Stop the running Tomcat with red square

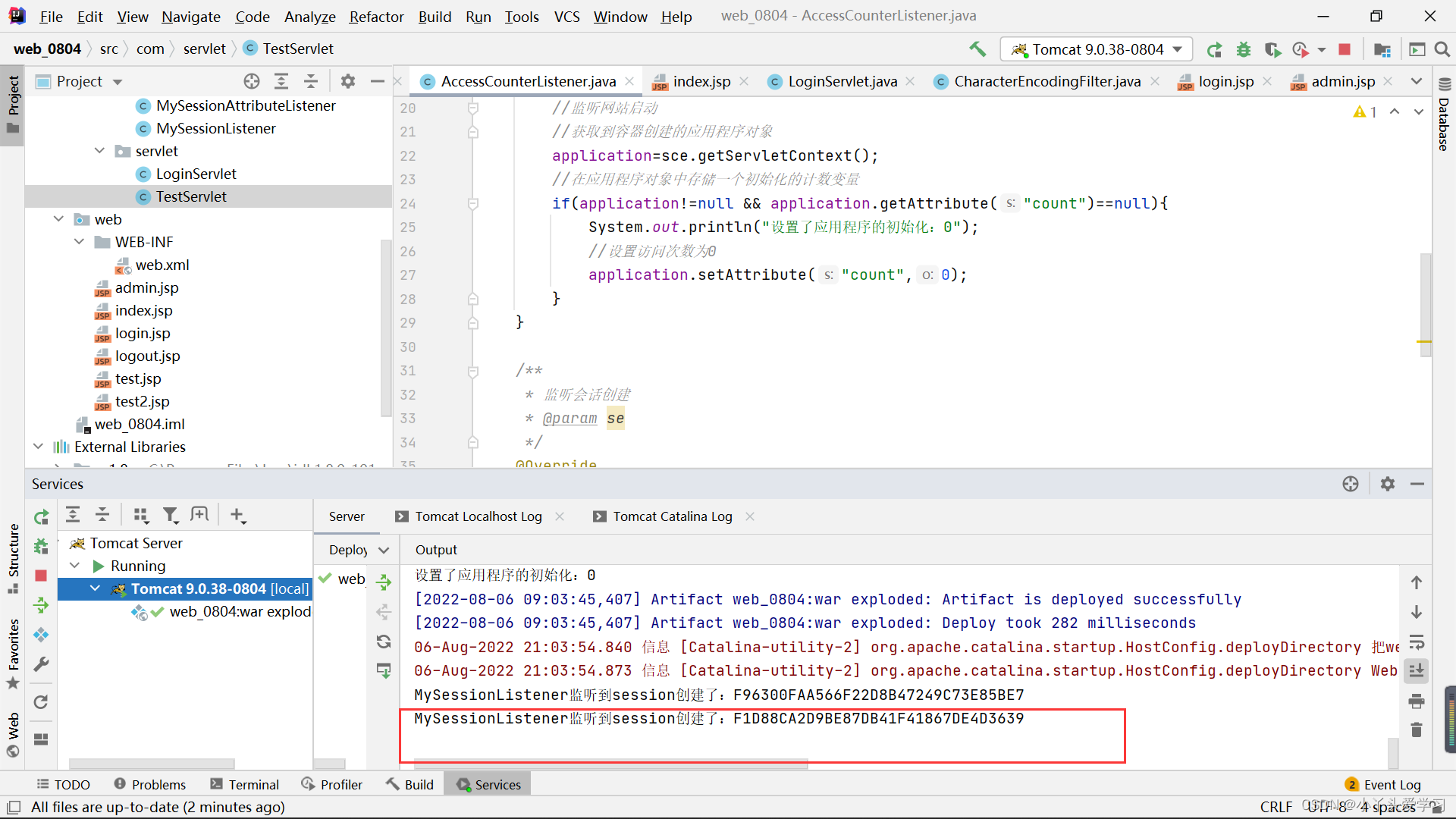[1345, 49]
